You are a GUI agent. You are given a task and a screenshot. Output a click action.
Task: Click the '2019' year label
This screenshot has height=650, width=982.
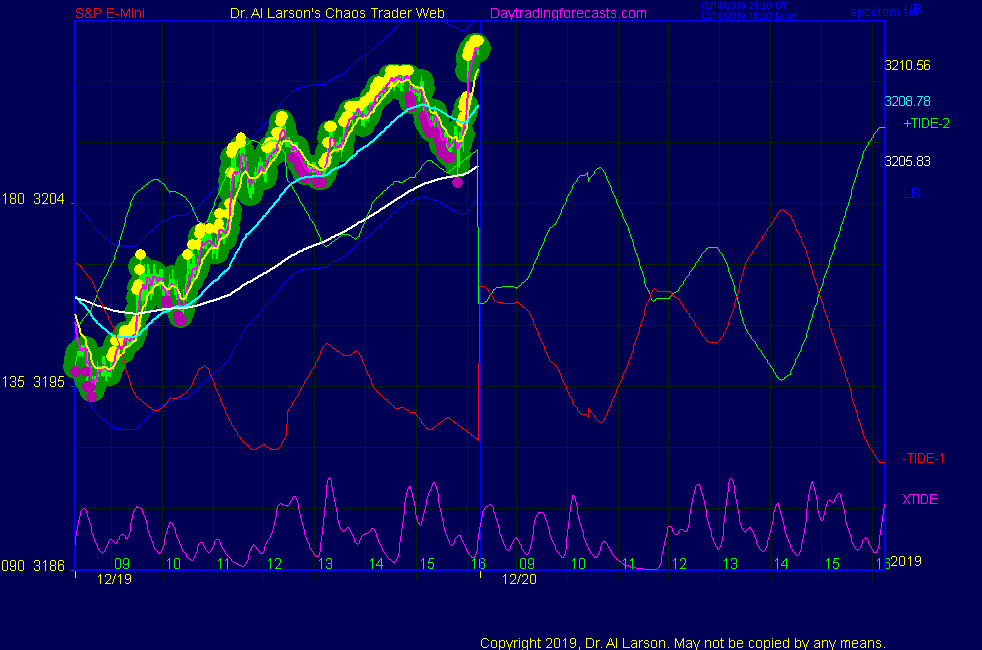click(x=906, y=561)
